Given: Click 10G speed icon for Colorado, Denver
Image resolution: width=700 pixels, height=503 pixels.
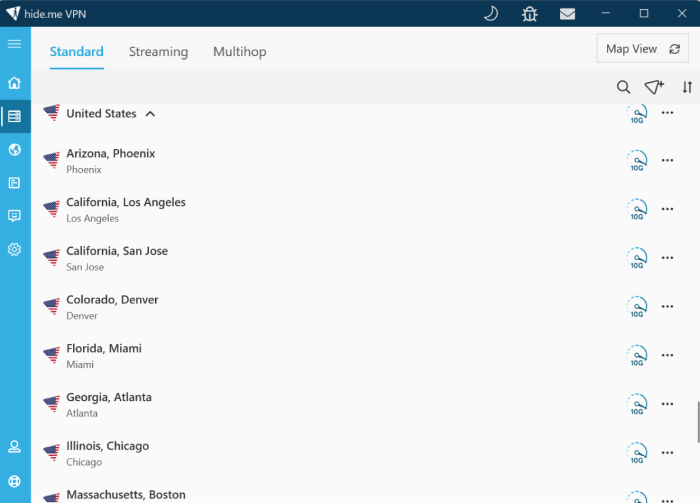Looking at the screenshot, I should (x=637, y=307).
